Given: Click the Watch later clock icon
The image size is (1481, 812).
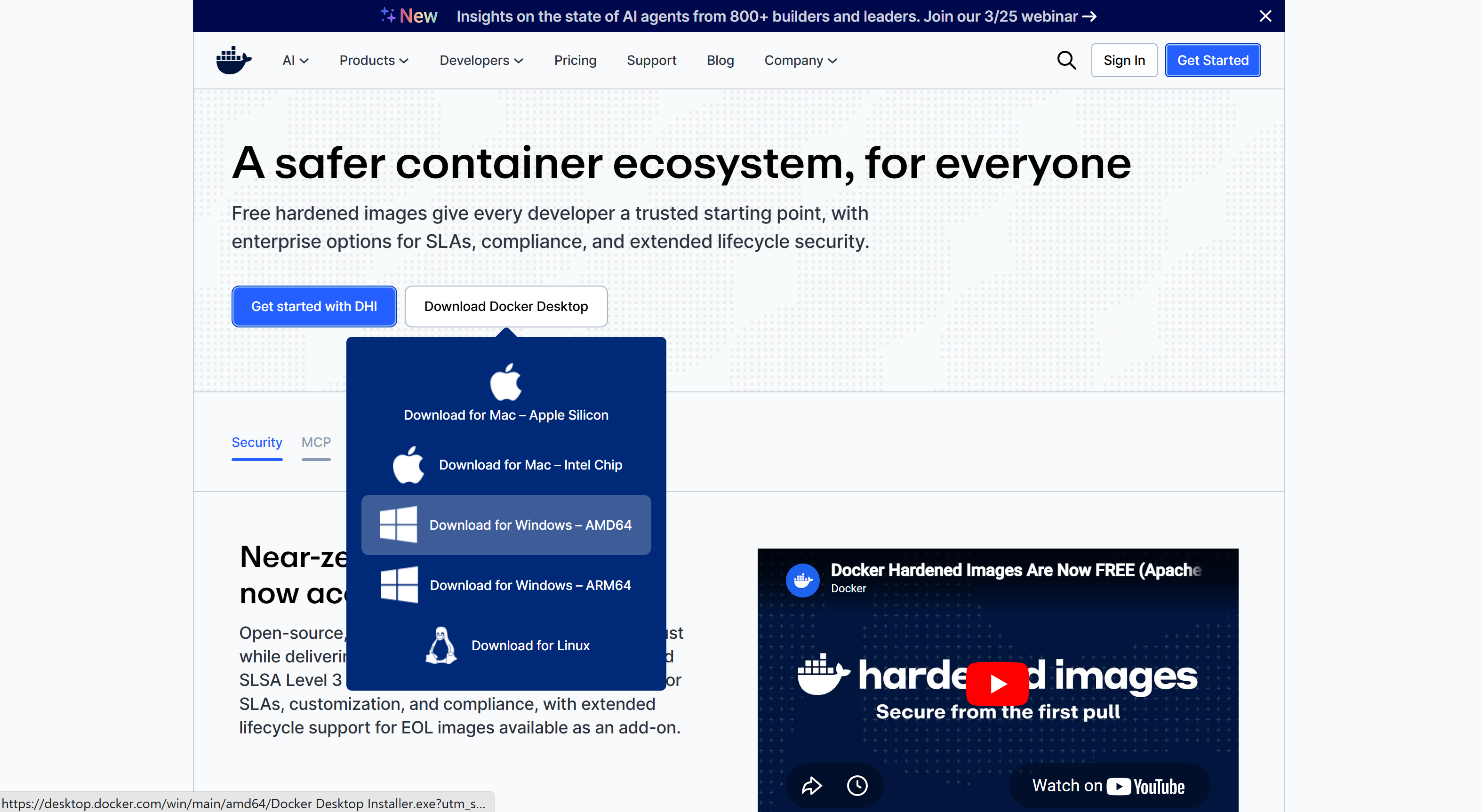Looking at the screenshot, I should coord(857,785).
